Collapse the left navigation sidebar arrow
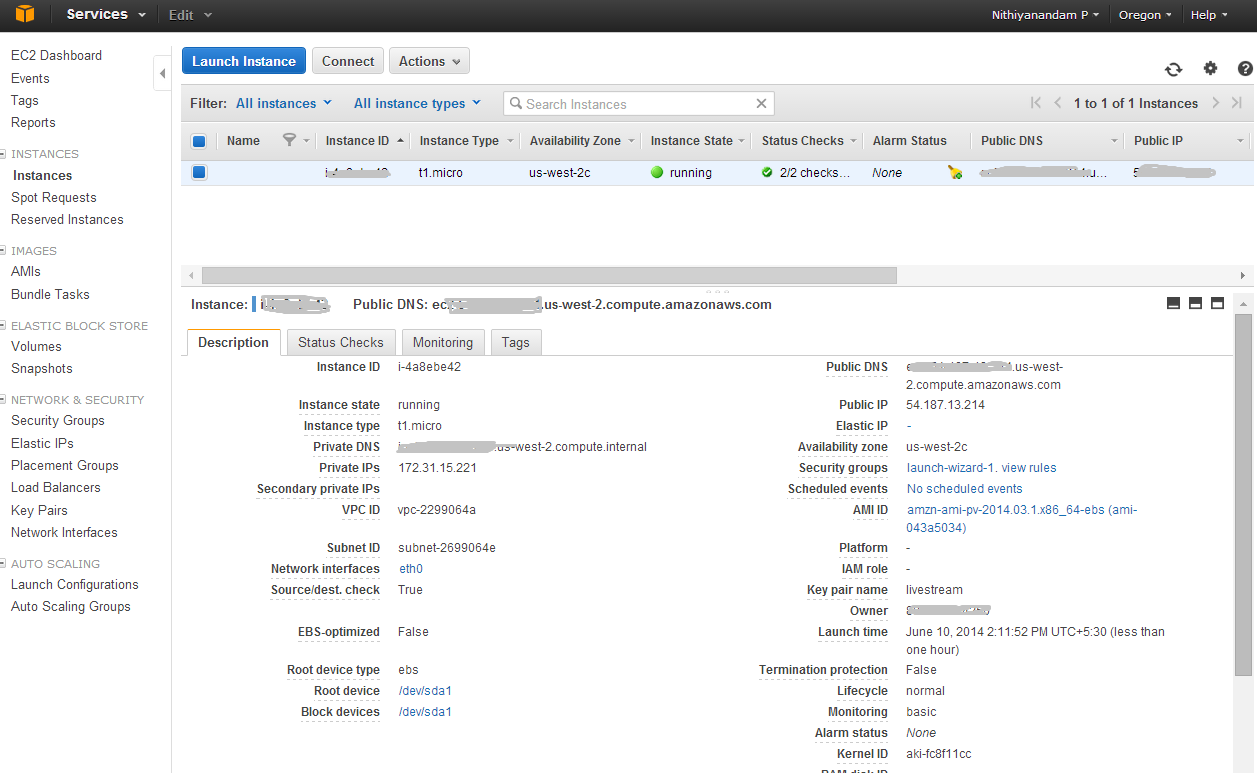 click(x=162, y=74)
